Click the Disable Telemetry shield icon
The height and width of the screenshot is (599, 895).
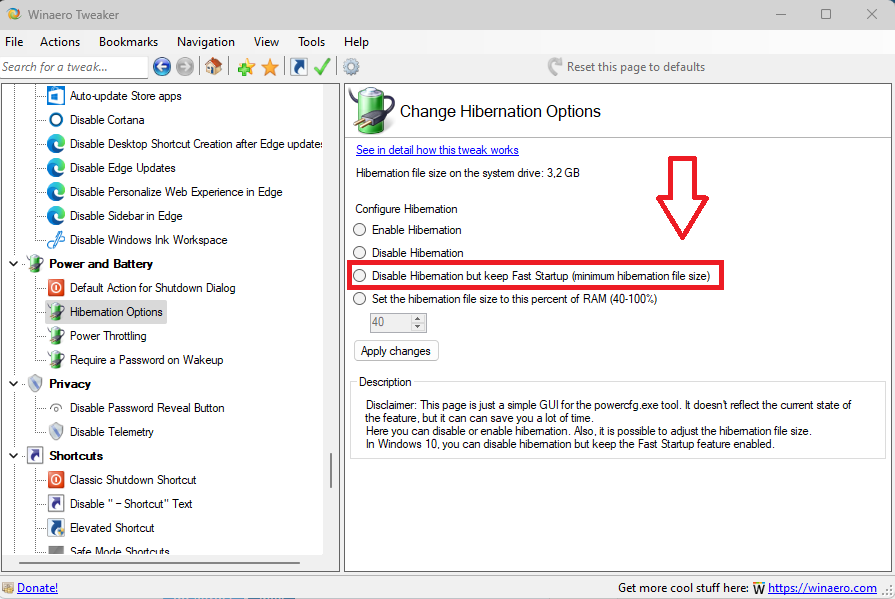pos(56,432)
